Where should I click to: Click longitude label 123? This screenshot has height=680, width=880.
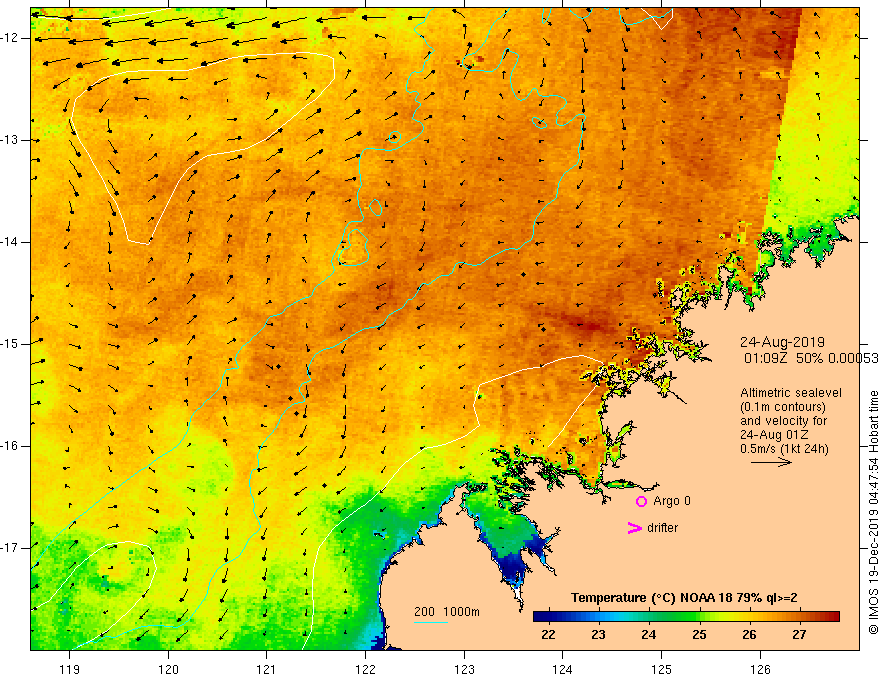point(464,669)
